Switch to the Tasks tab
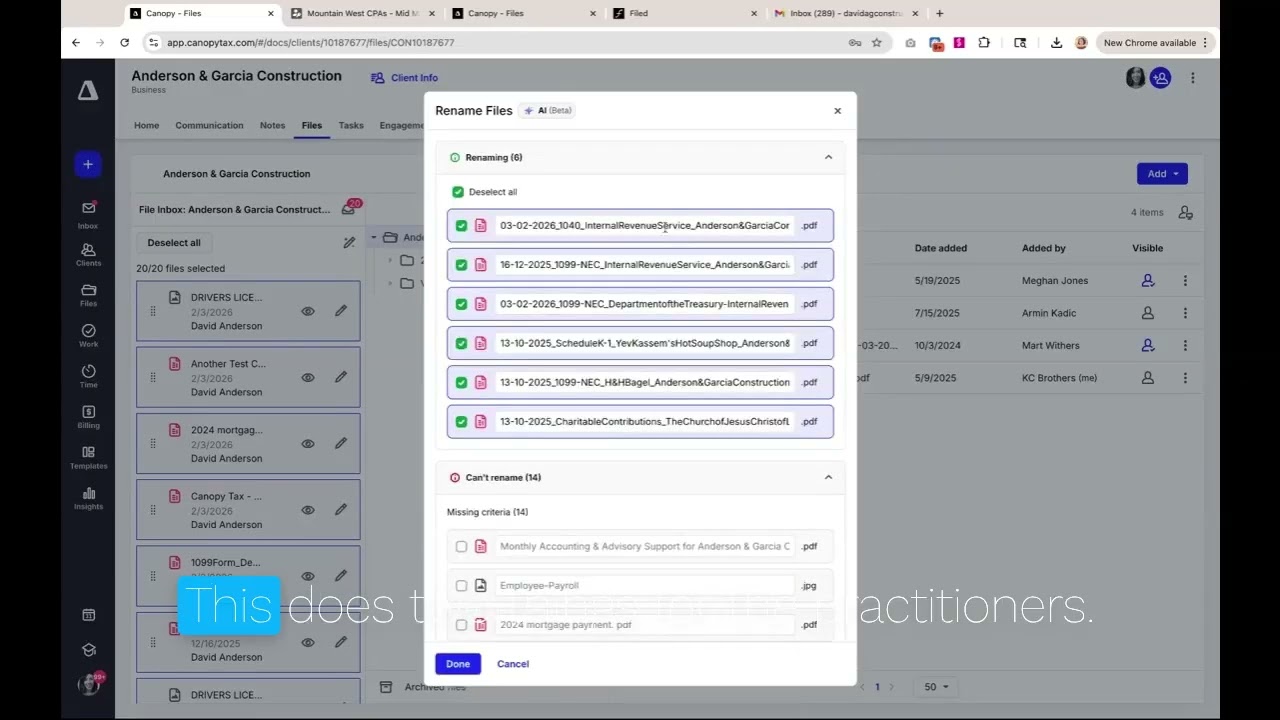The image size is (1280, 720). click(x=351, y=125)
